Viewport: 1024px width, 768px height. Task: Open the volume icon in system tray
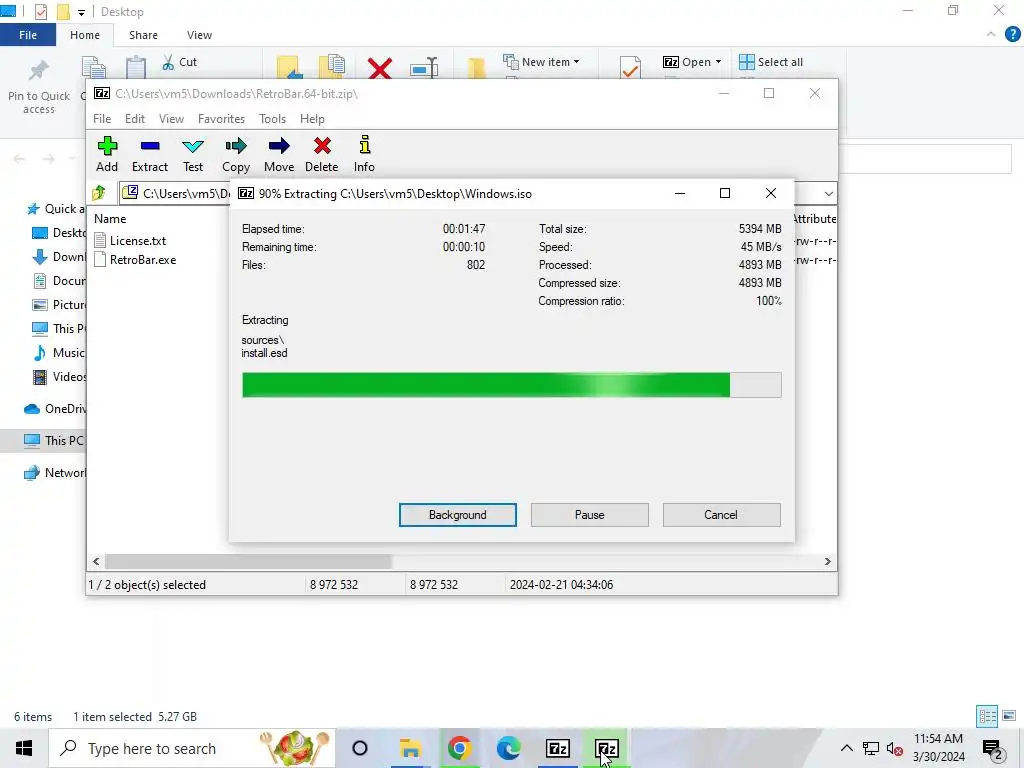[x=894, y=748]
